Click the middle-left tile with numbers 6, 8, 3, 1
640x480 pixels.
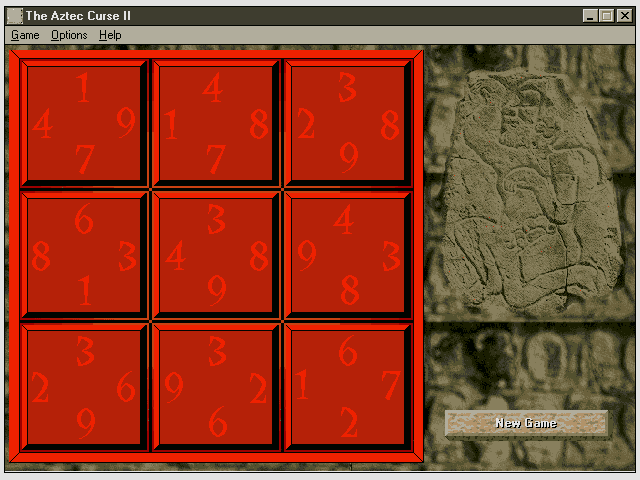pos(84,255)
